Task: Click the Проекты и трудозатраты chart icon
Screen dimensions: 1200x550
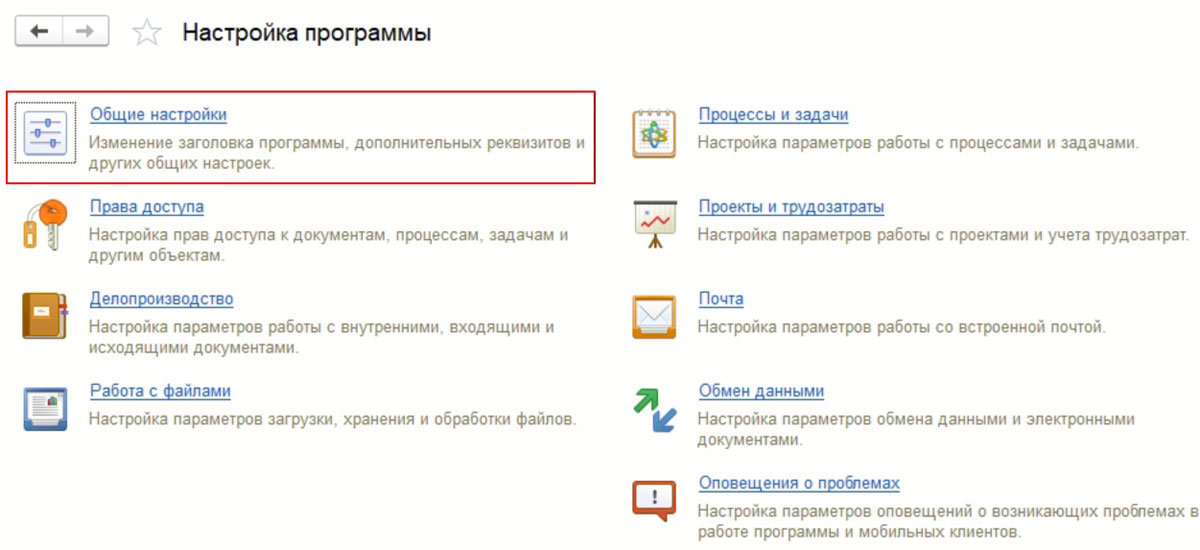Action: click(x=654, y=224)
